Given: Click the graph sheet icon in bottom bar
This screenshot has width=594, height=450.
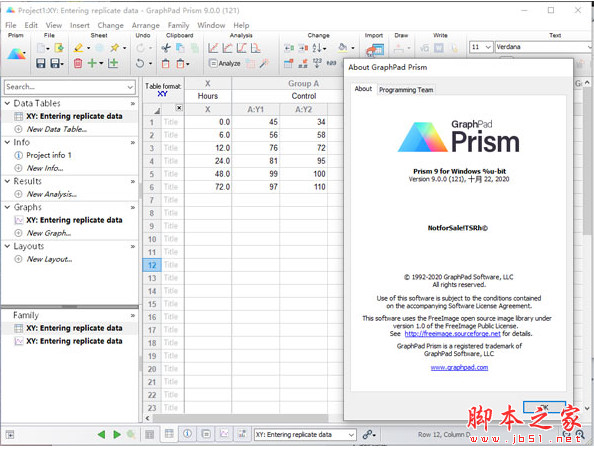Looking at the screenshot, I should 224,434.
